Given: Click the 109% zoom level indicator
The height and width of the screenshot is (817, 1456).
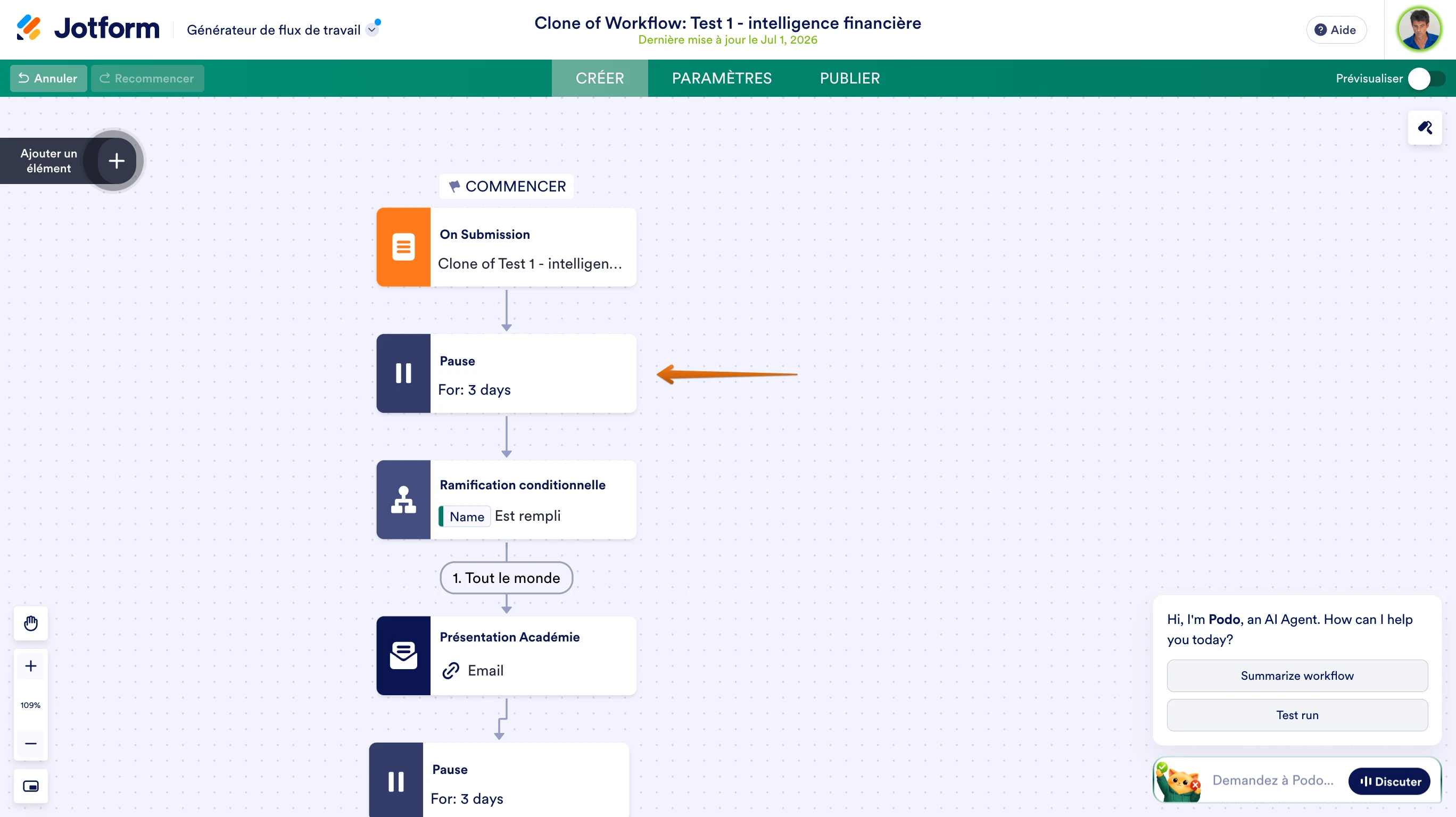Looking at the screenshot, I should [30, 705].
